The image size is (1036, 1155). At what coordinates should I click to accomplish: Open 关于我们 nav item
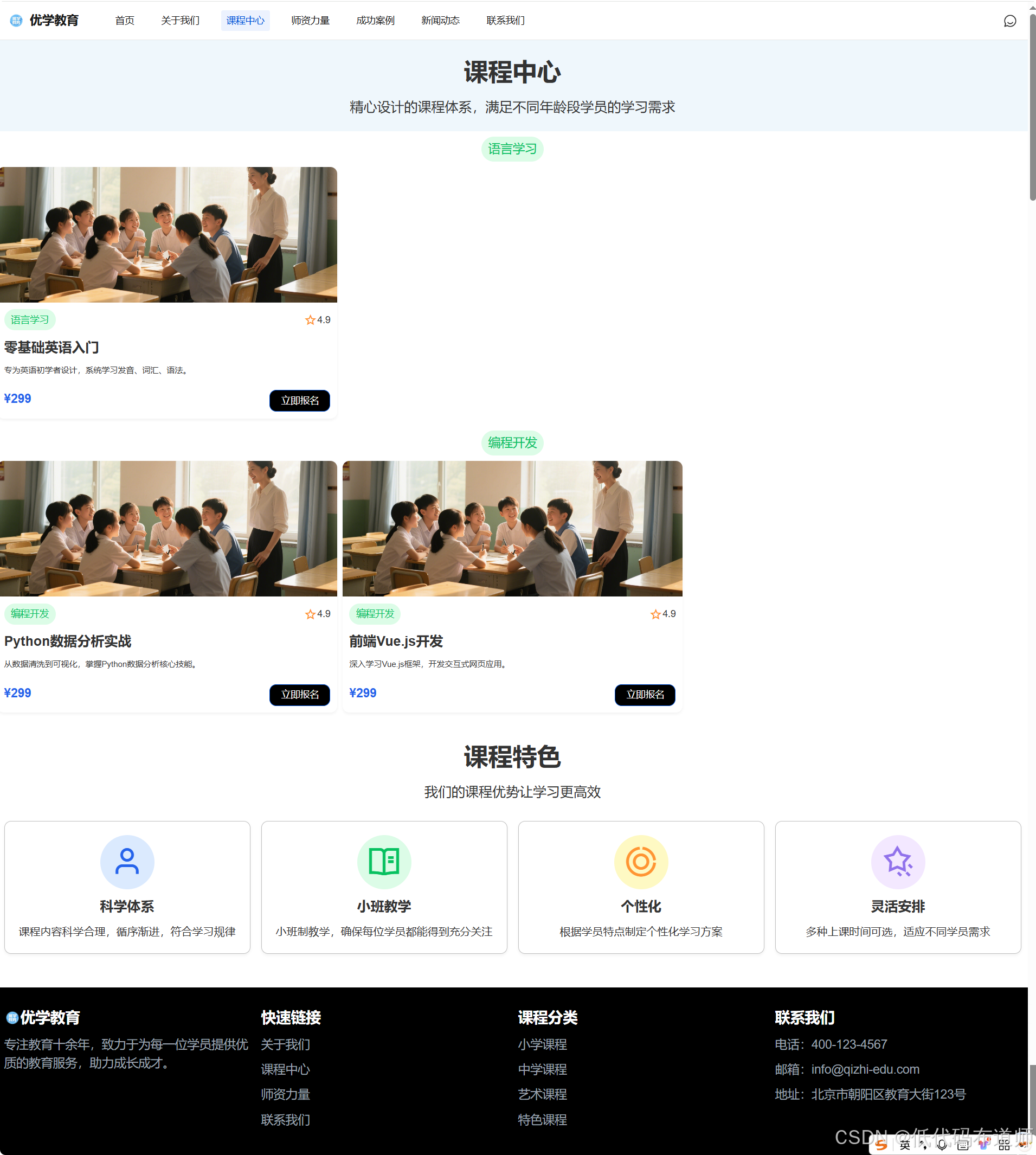click(180, 21)
